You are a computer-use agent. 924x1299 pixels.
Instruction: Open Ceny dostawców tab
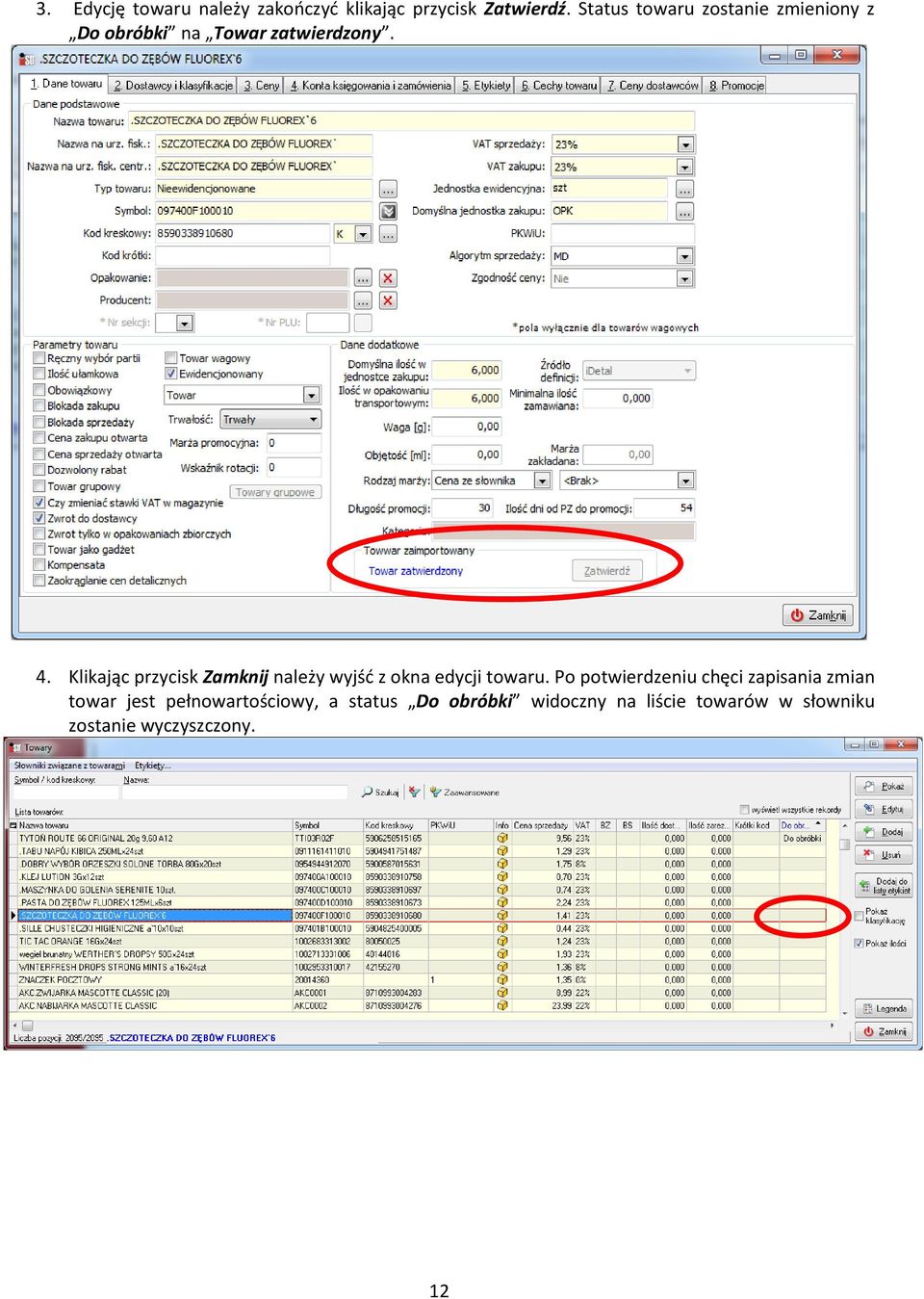pyautogui.click(x=653, y=86)
